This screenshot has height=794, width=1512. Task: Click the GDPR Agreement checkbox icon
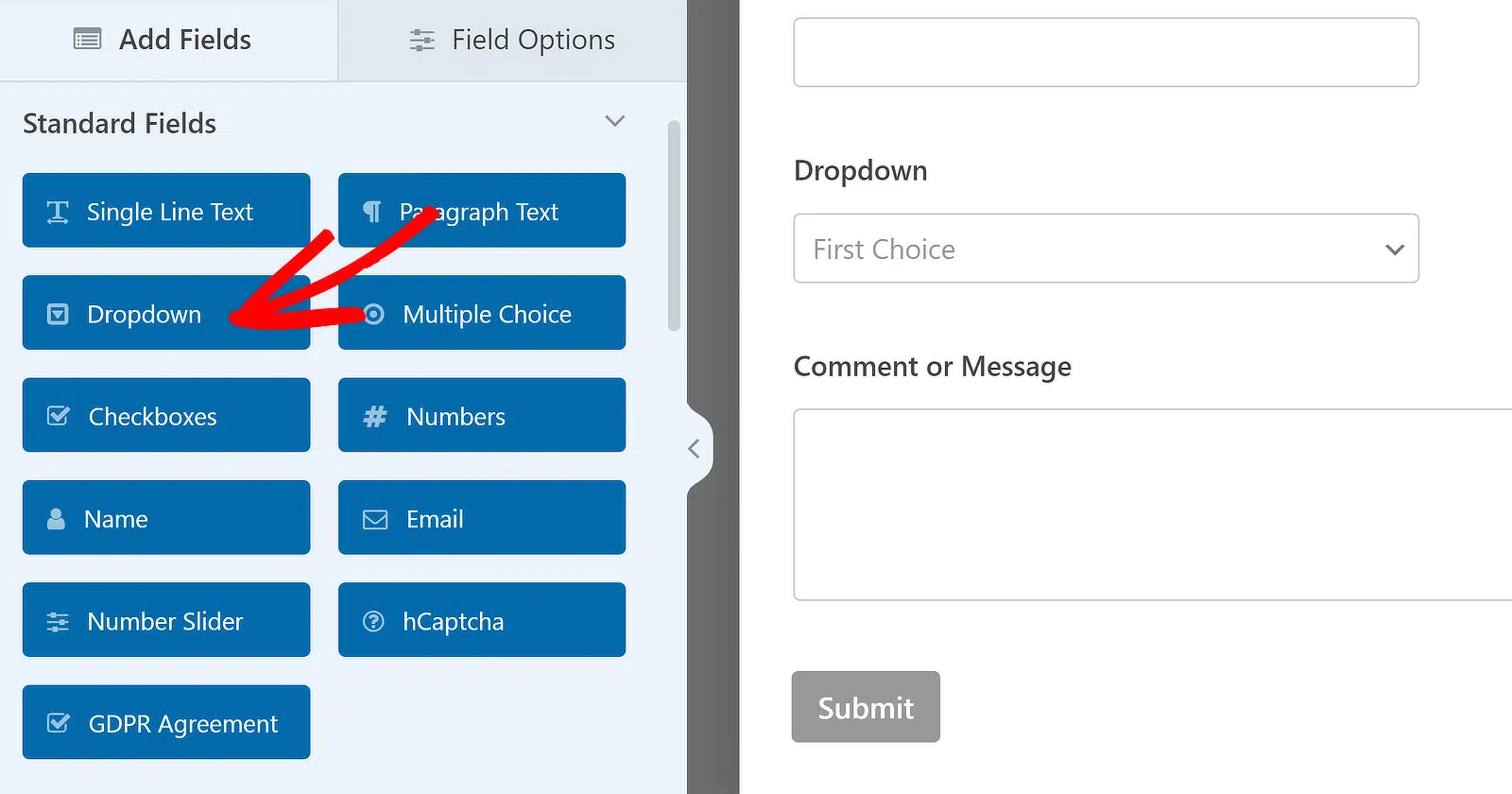point(58,723)
